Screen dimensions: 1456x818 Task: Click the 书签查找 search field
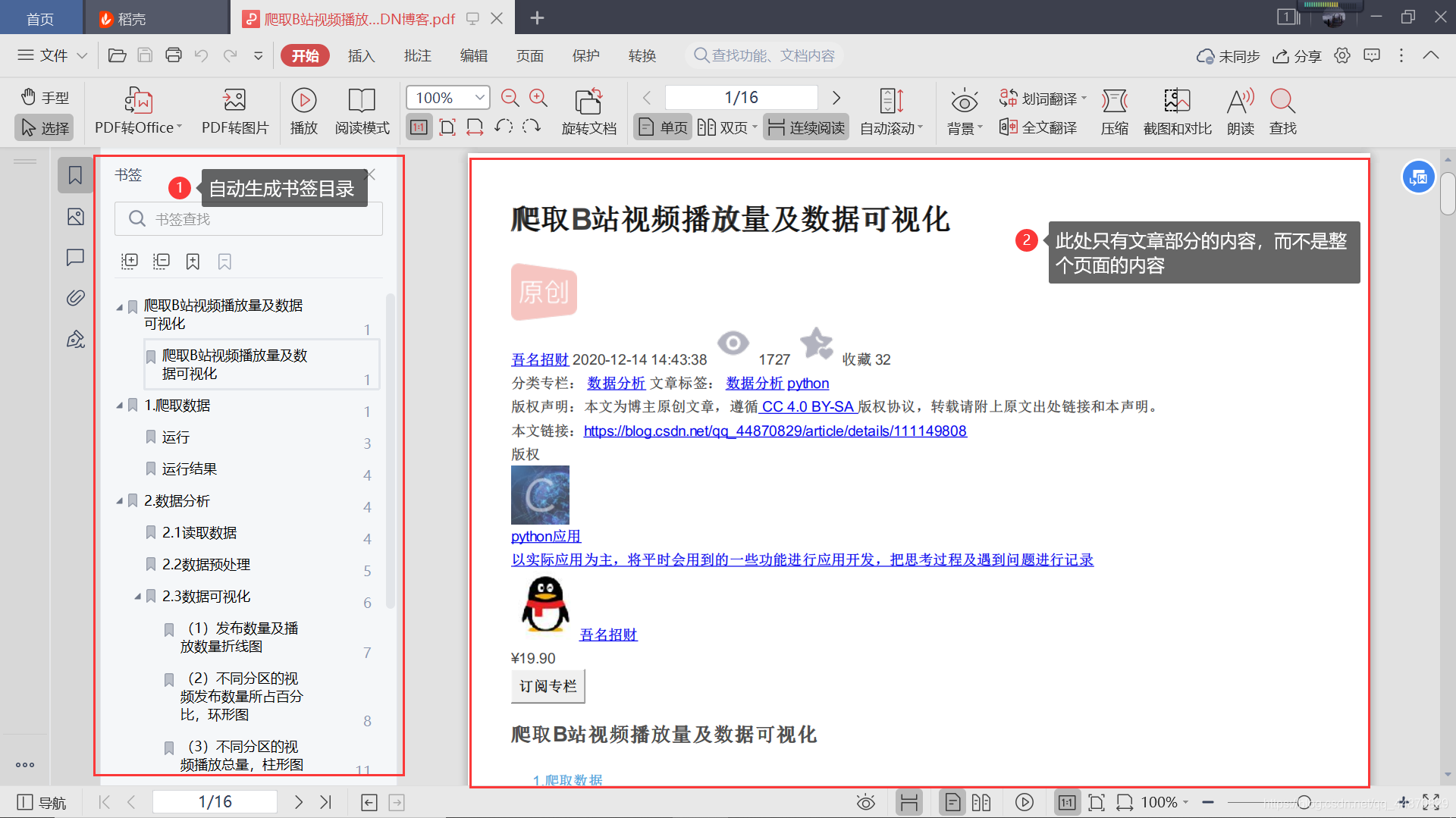249,219
